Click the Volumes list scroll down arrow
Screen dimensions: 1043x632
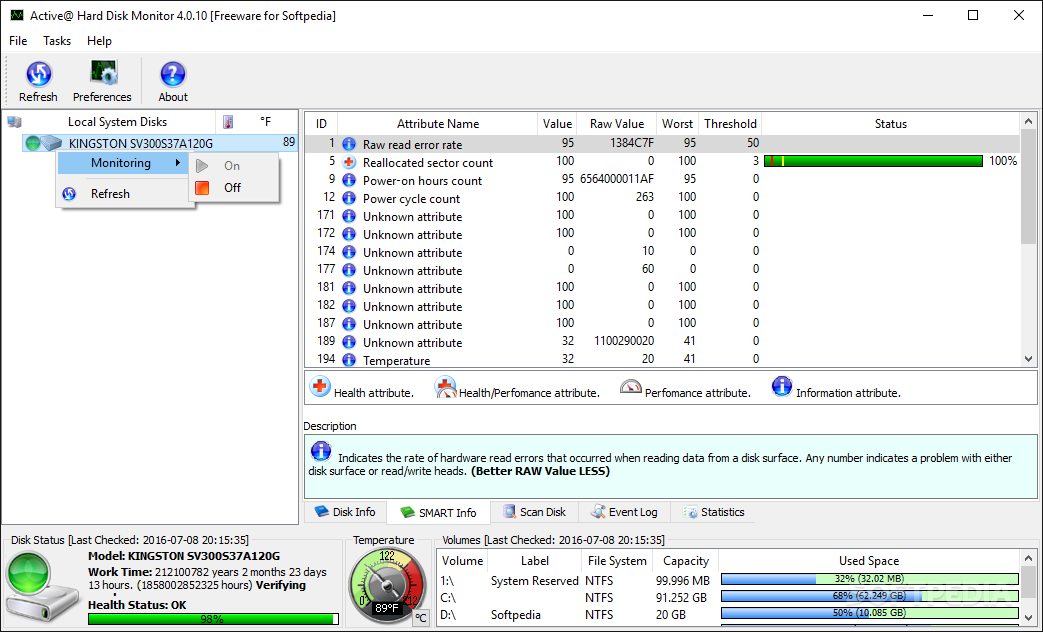[1028, 617]
